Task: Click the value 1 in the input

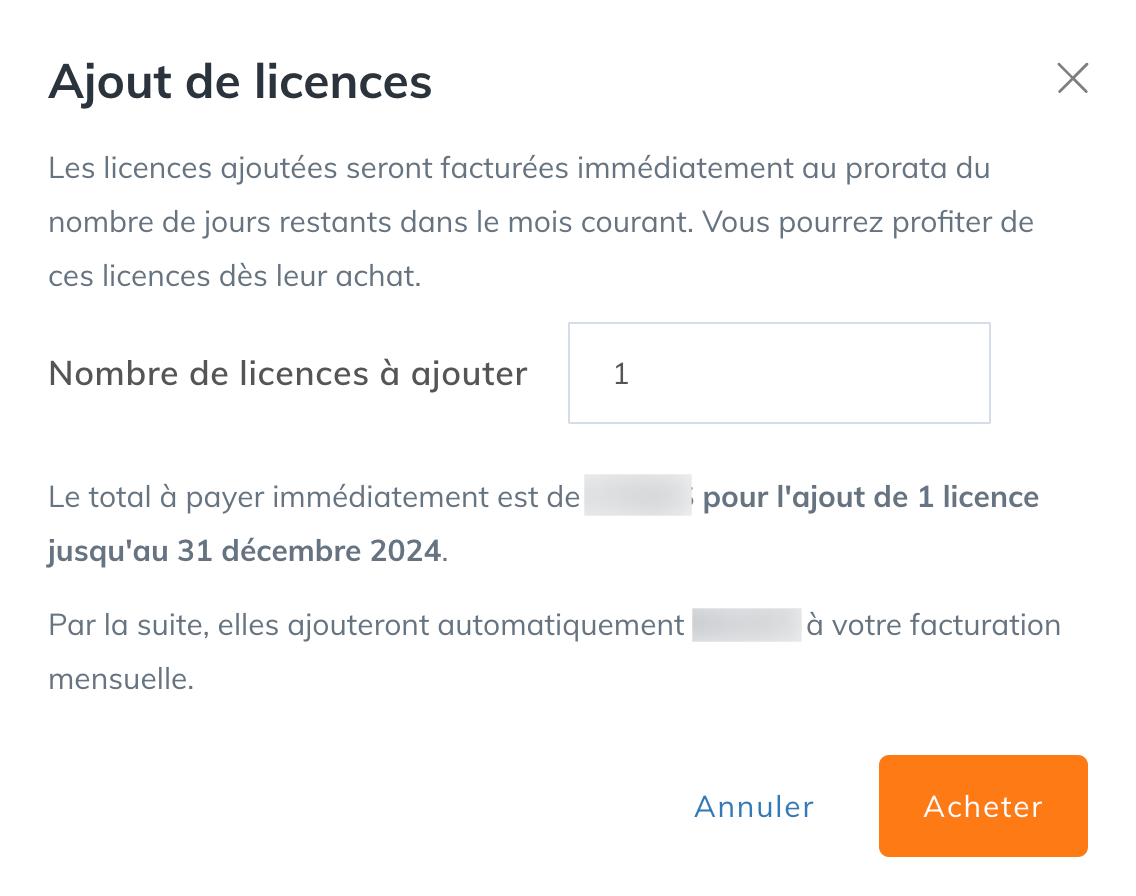Action: [x=621, y=374]
